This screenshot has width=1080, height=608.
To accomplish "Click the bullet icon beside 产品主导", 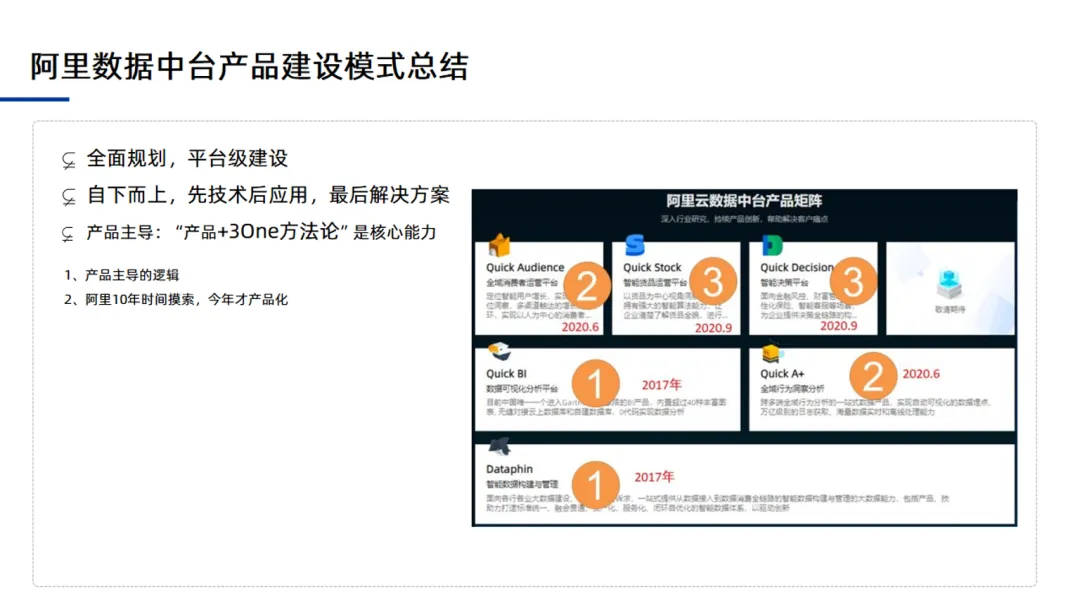I will [68, 234].
